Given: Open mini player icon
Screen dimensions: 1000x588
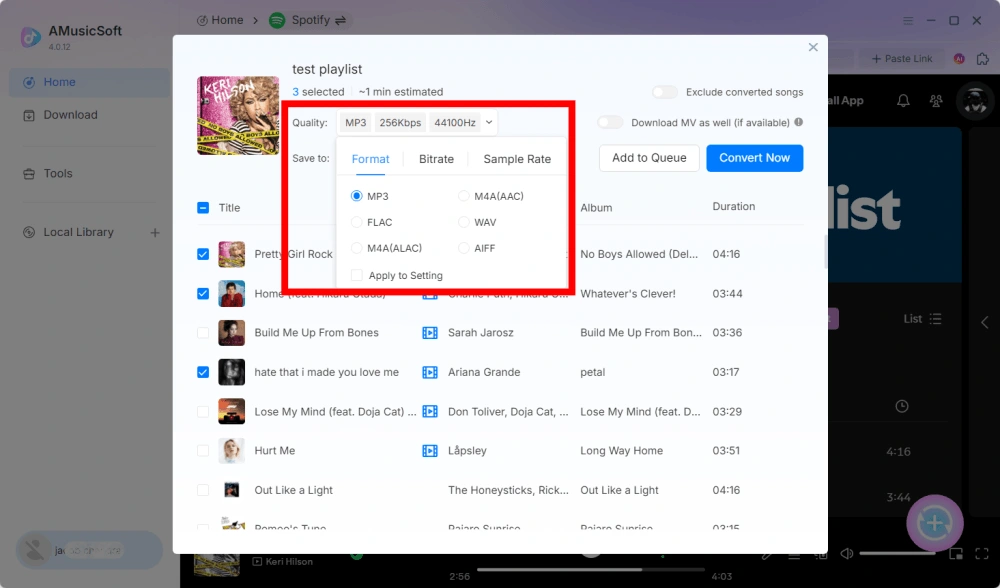Looking at the screenshot, I should tap(955, 554).
